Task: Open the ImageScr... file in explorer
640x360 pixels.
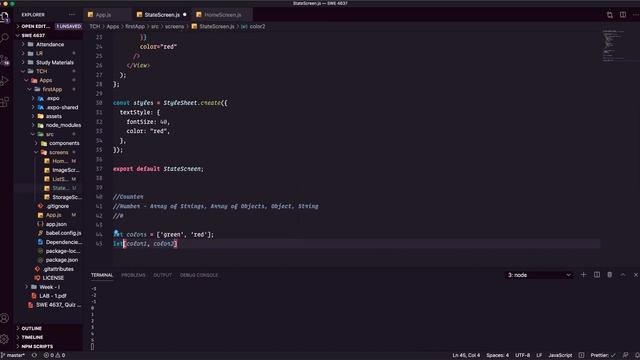Action: (49, 170)
